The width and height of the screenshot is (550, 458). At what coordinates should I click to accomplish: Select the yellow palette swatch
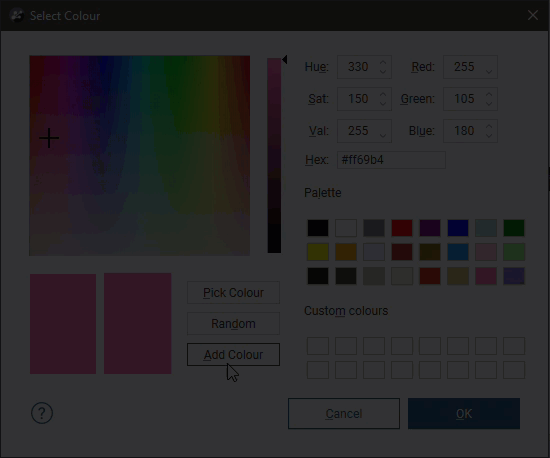[x=318, y=252]
